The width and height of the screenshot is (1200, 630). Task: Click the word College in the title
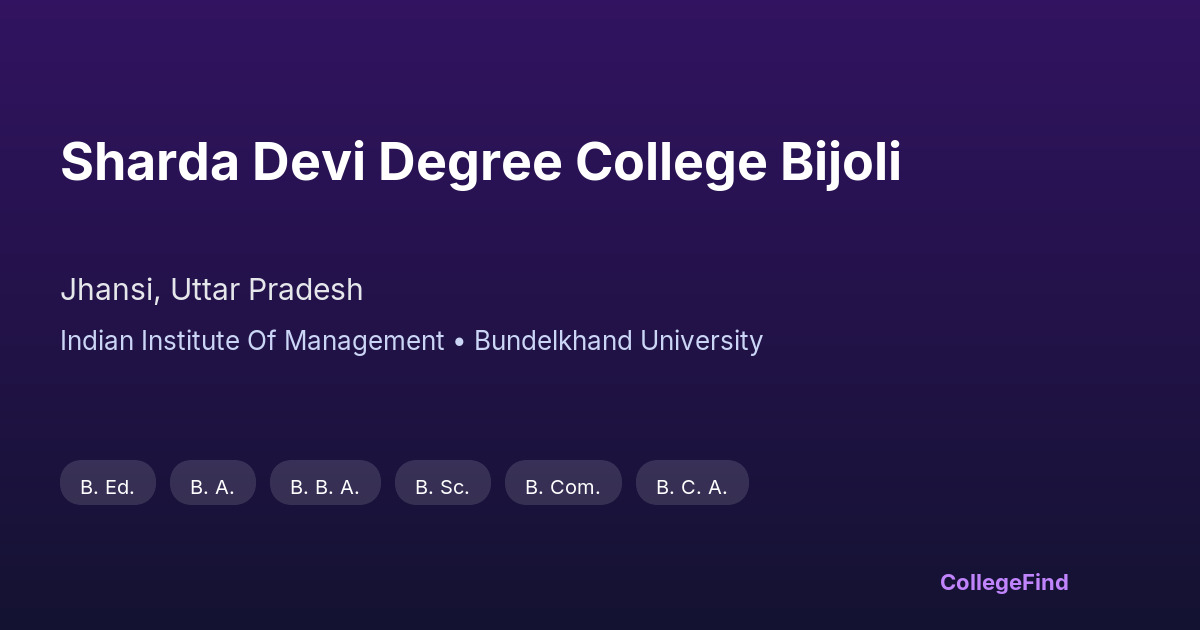[x=670, y=162]
